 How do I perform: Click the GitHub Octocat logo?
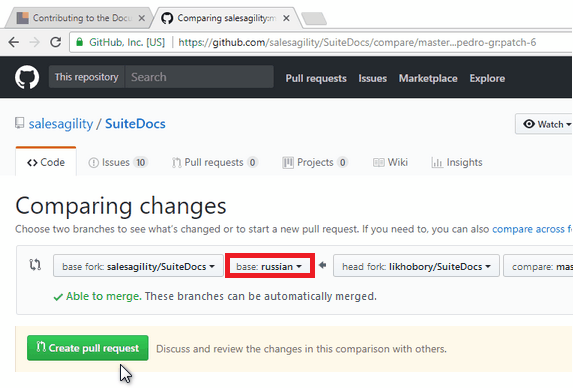[27, 77]
